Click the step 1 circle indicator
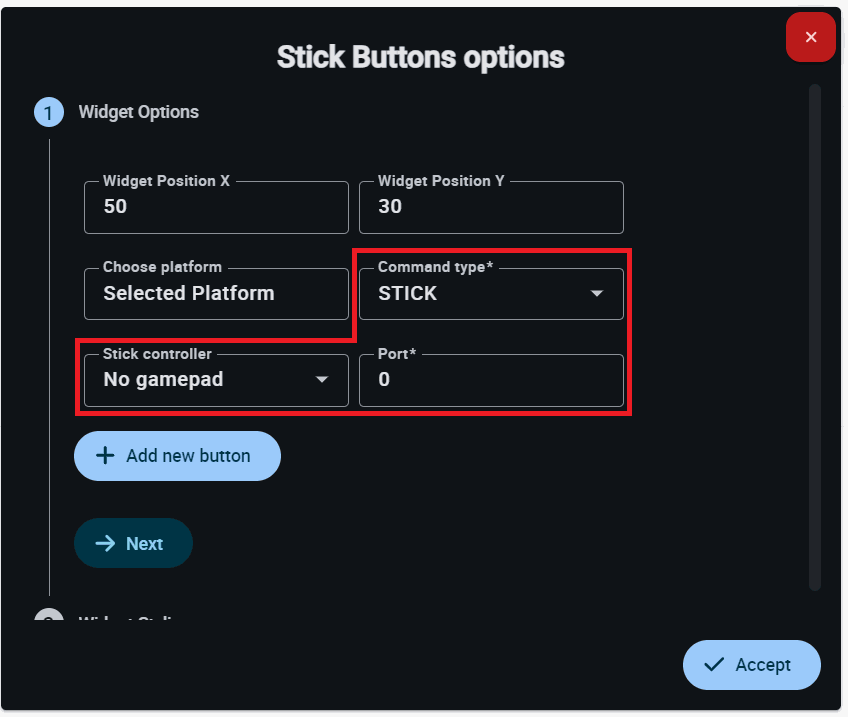848x717 pixels. click(x=48, y=112)
